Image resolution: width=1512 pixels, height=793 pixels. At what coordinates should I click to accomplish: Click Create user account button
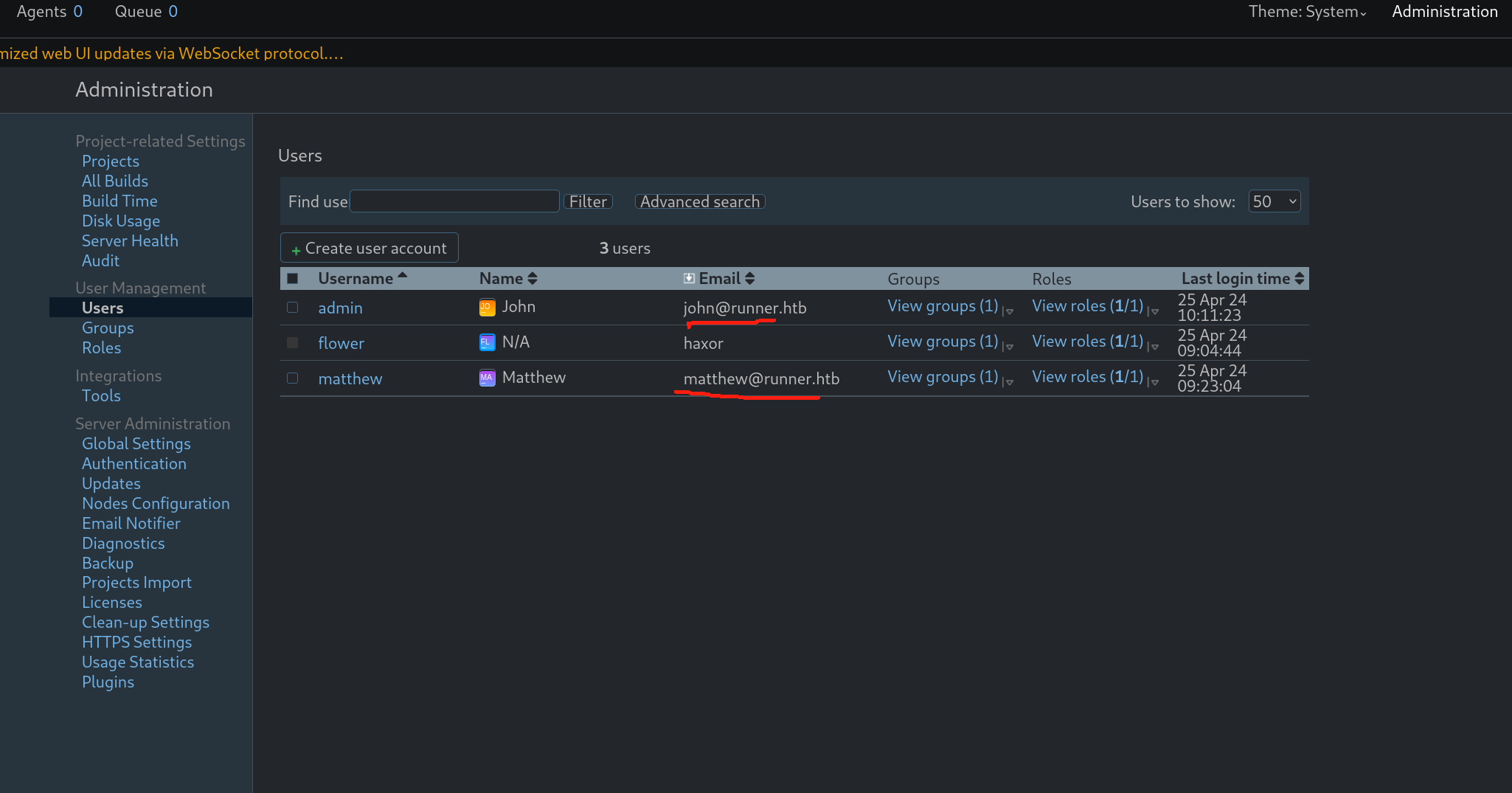[x=370, y=248]
